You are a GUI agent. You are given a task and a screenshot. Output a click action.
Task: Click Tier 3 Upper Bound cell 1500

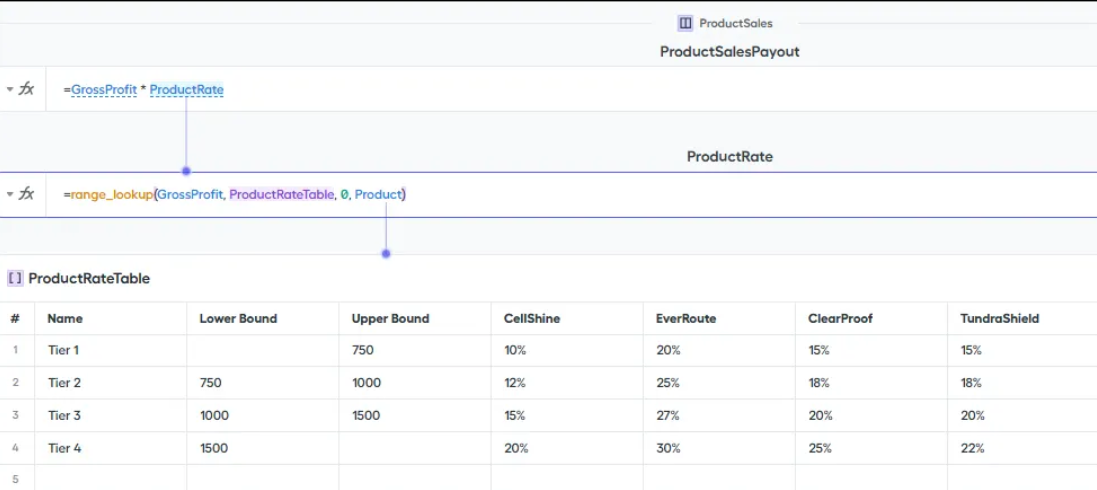(415, 415)
